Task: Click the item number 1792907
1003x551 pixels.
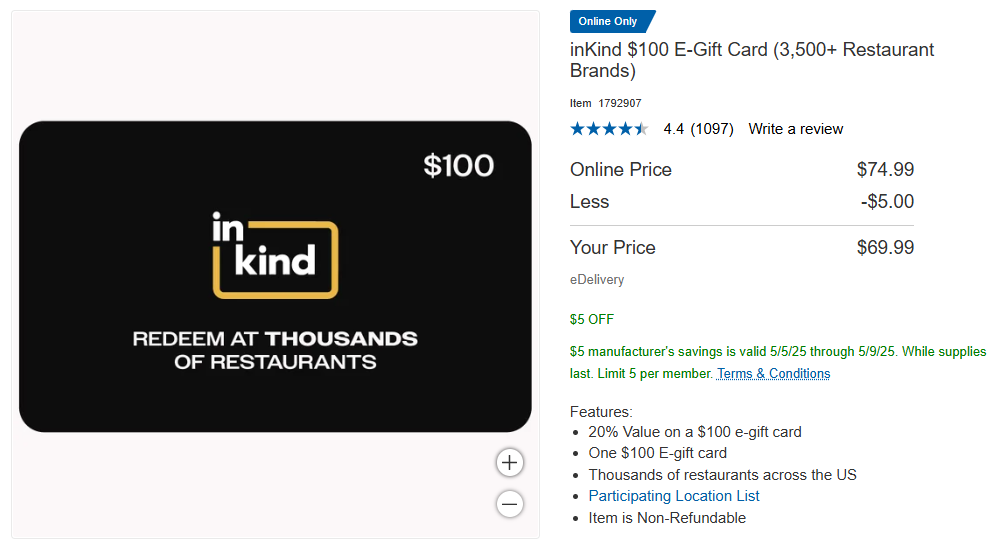Action: (620, 103)
